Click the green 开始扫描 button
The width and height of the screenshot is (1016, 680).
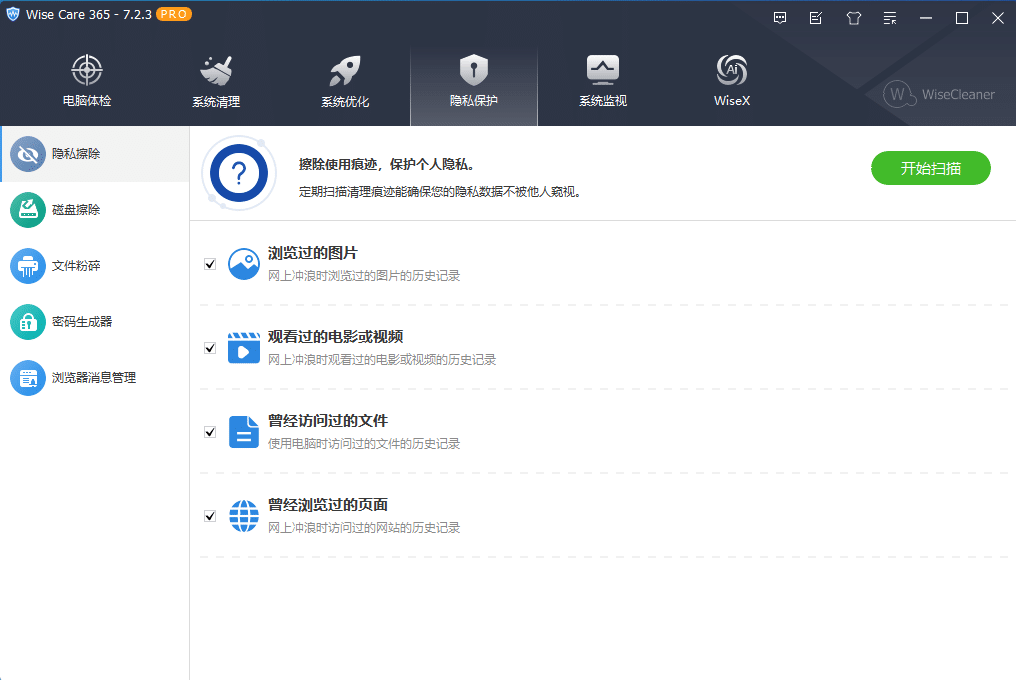click(930, 168)
